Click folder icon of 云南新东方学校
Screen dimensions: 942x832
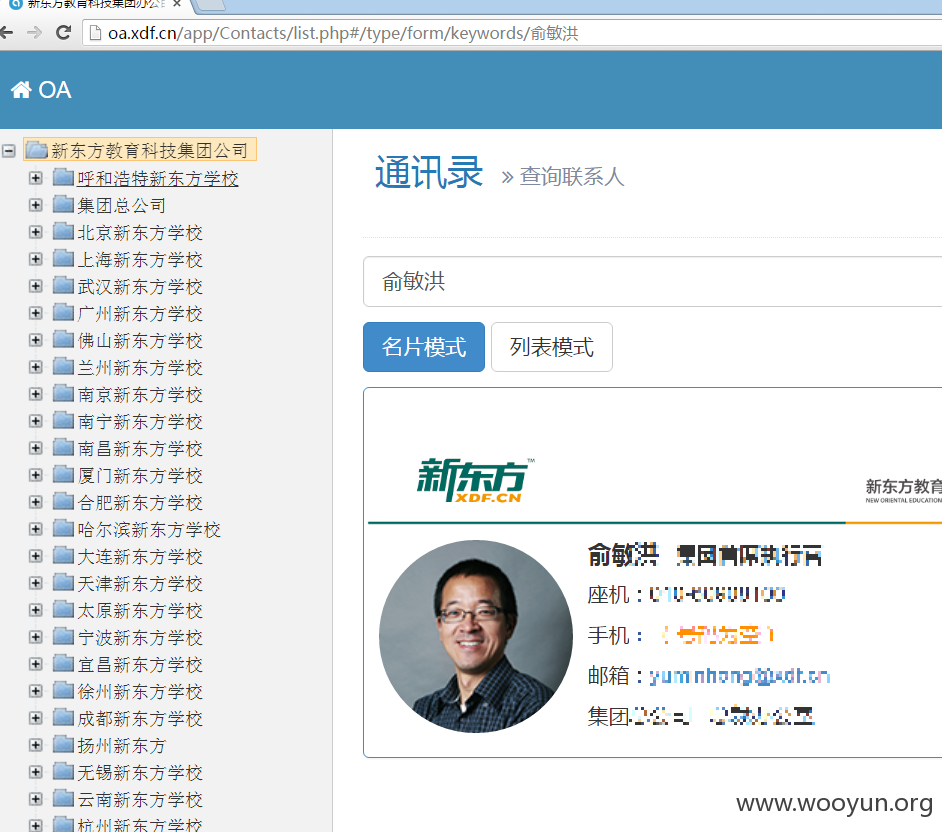coord(63,798)
